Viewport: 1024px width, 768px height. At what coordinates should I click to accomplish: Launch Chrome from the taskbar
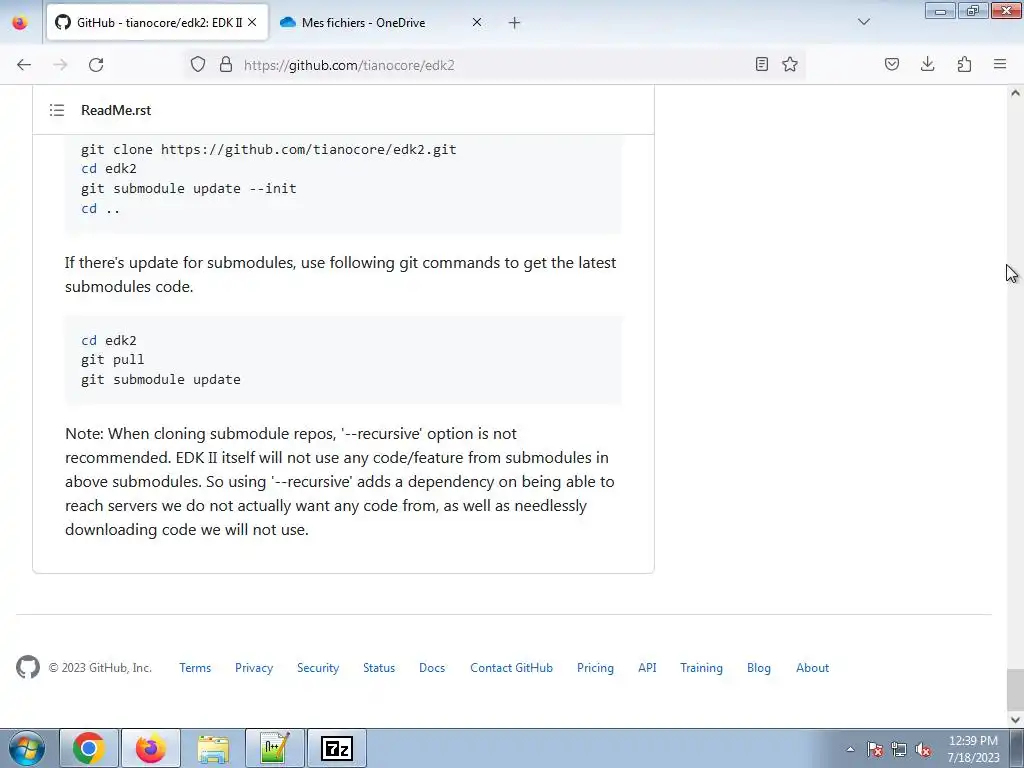pyautogui.click(x=89, y=748)
